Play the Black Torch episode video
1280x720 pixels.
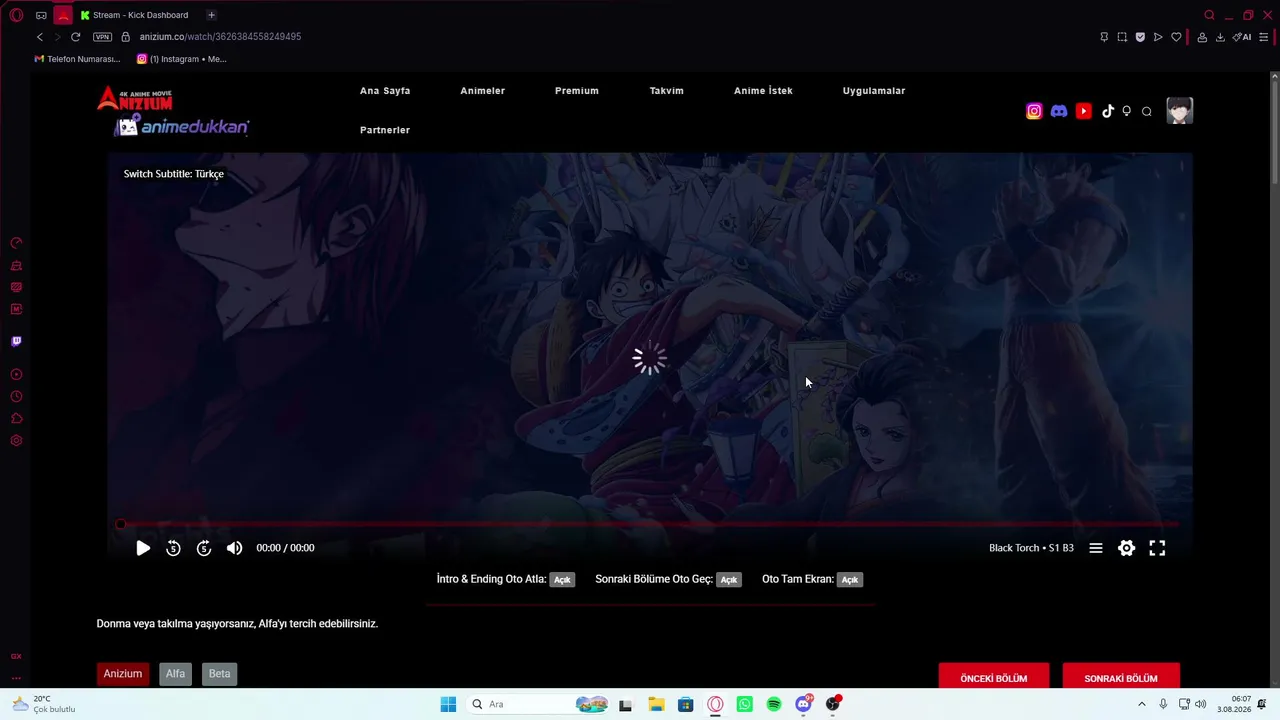point(143,548)
